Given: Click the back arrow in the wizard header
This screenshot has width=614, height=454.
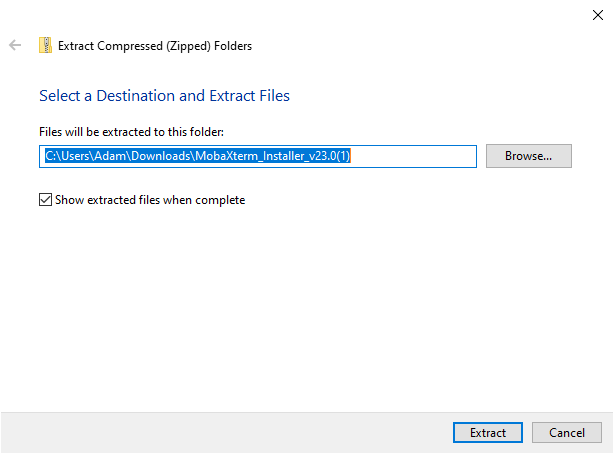Looking at the screenshot, I should pyautogui.click(x=15, y=45).
